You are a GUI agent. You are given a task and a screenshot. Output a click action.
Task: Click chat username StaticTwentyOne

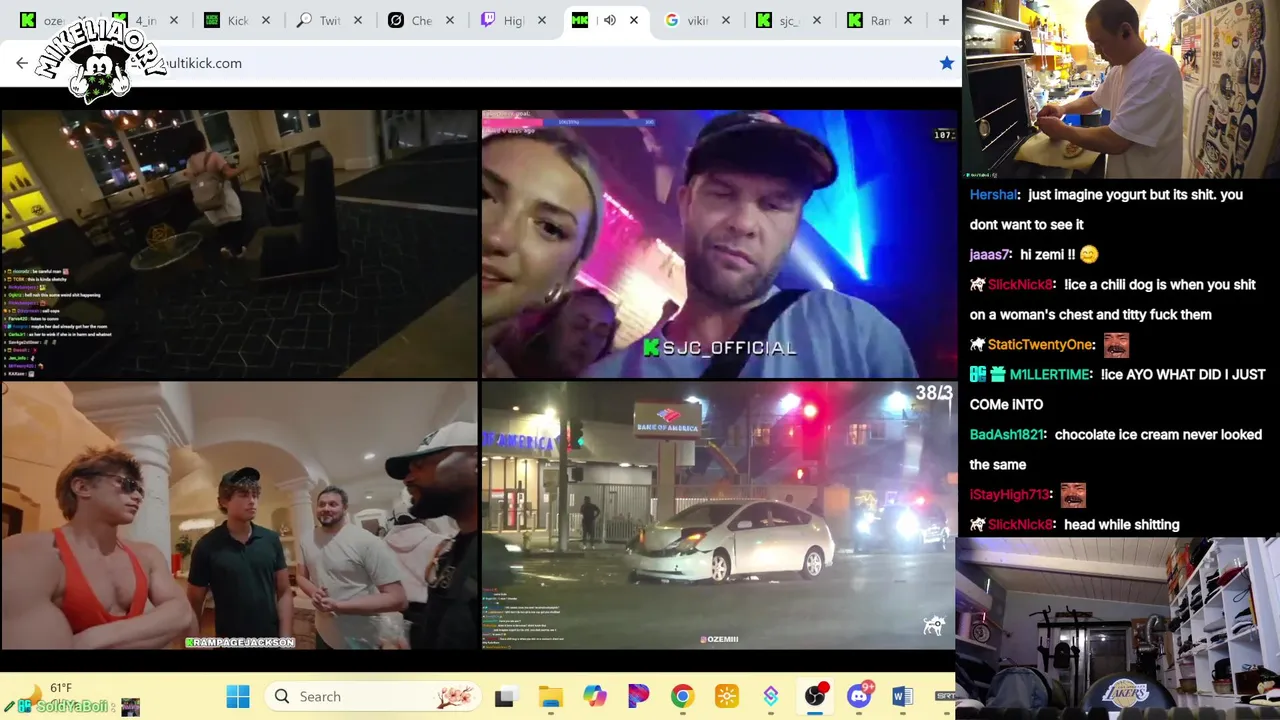tap(1040, 345)
